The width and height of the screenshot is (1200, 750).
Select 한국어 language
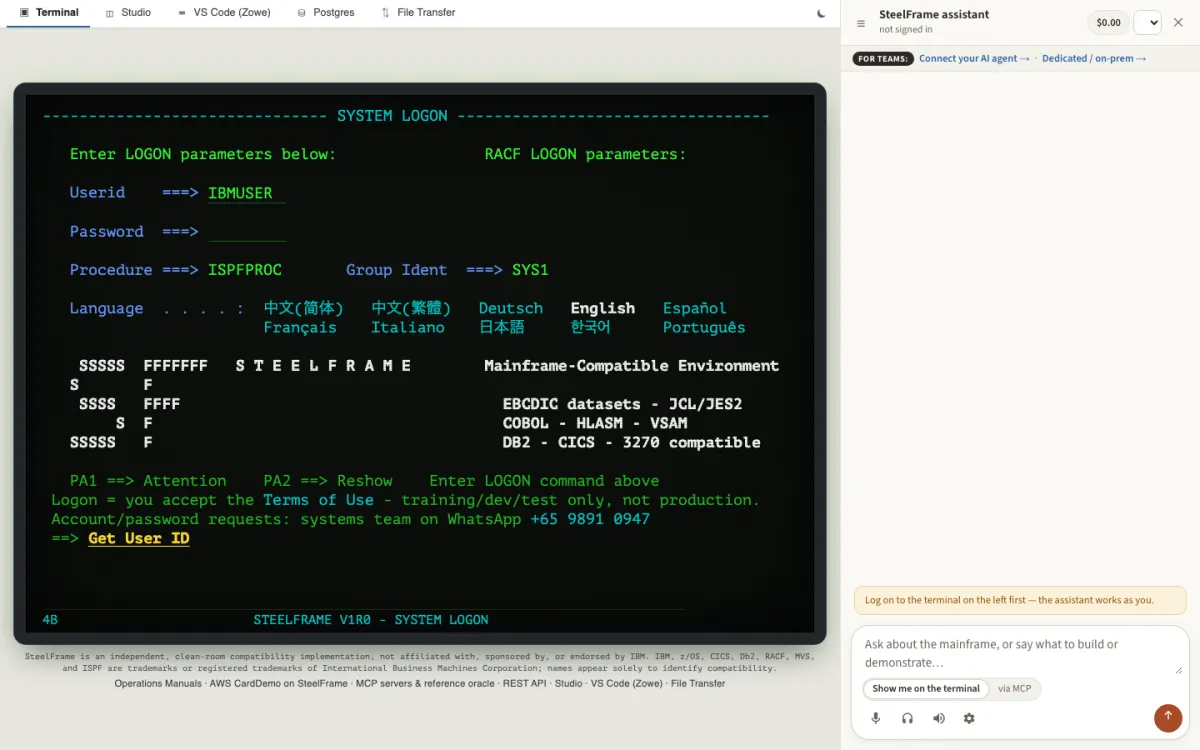tap(590, 327)
